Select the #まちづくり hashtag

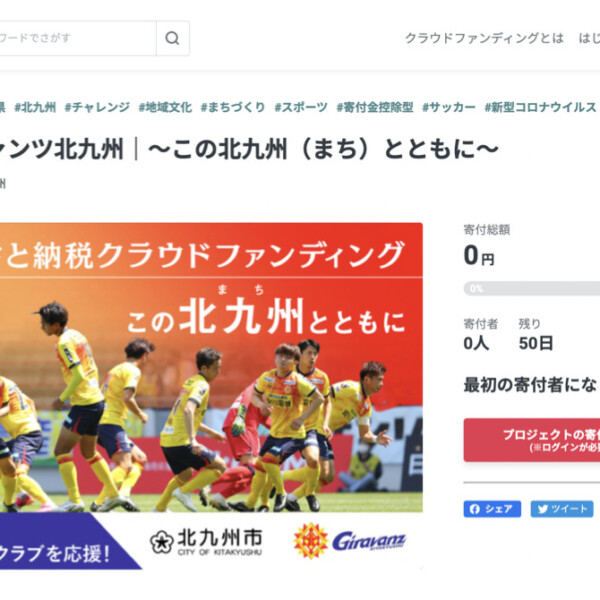tap(233, 107)
